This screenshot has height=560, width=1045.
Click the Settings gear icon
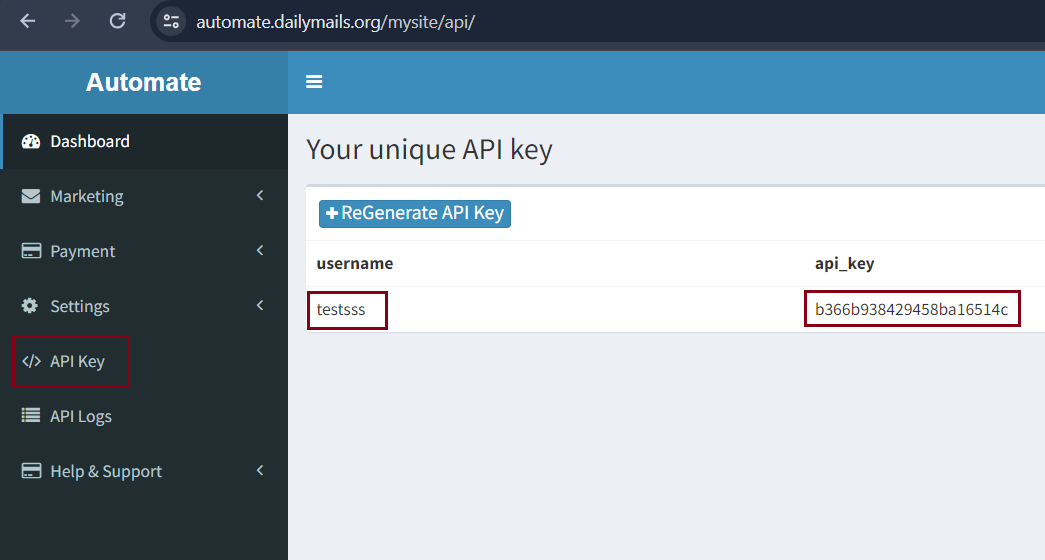pyautogui.click(x=30, y=306)
